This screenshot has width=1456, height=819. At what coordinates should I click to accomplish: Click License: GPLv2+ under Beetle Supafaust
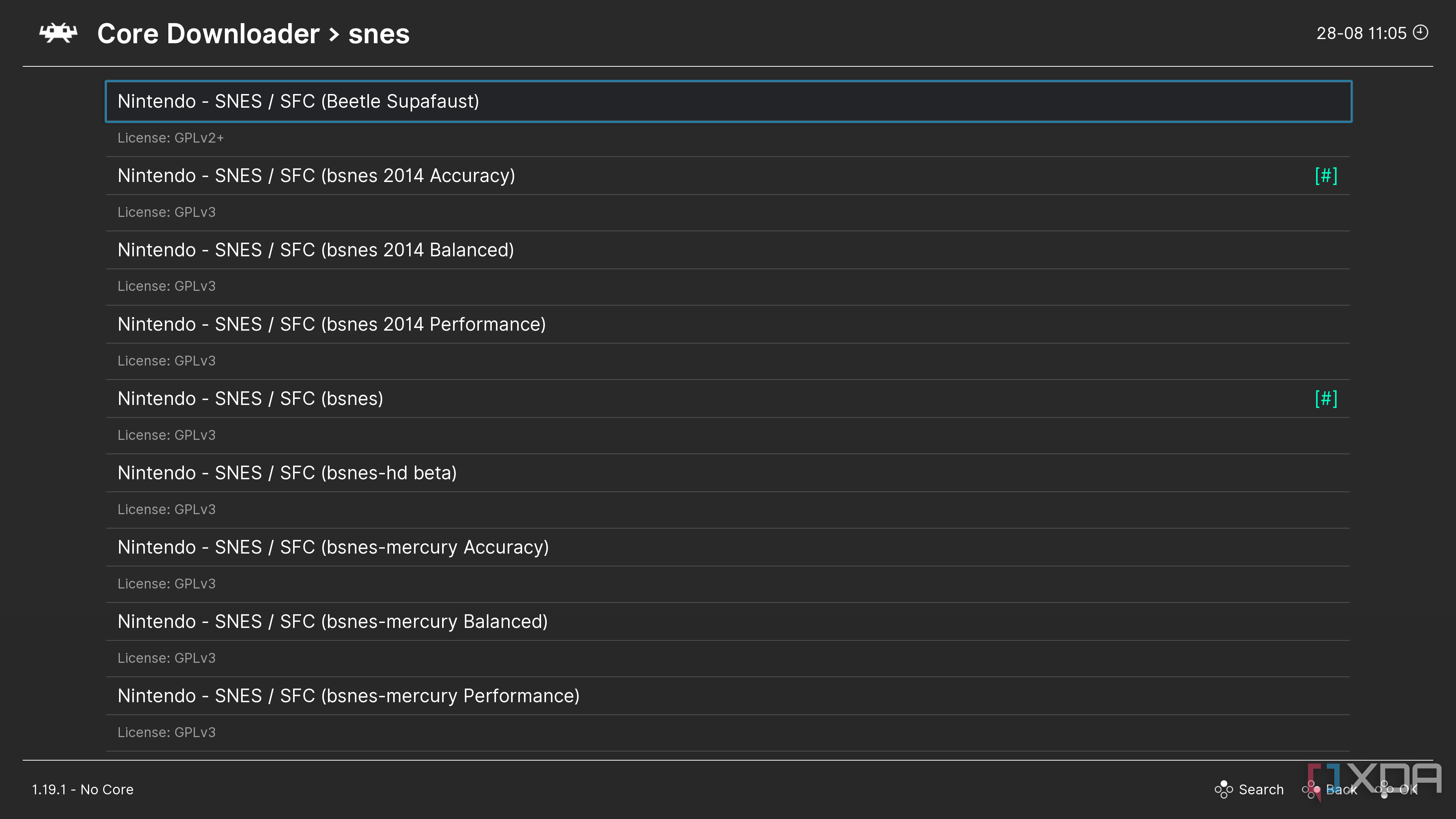coord(171,138)
